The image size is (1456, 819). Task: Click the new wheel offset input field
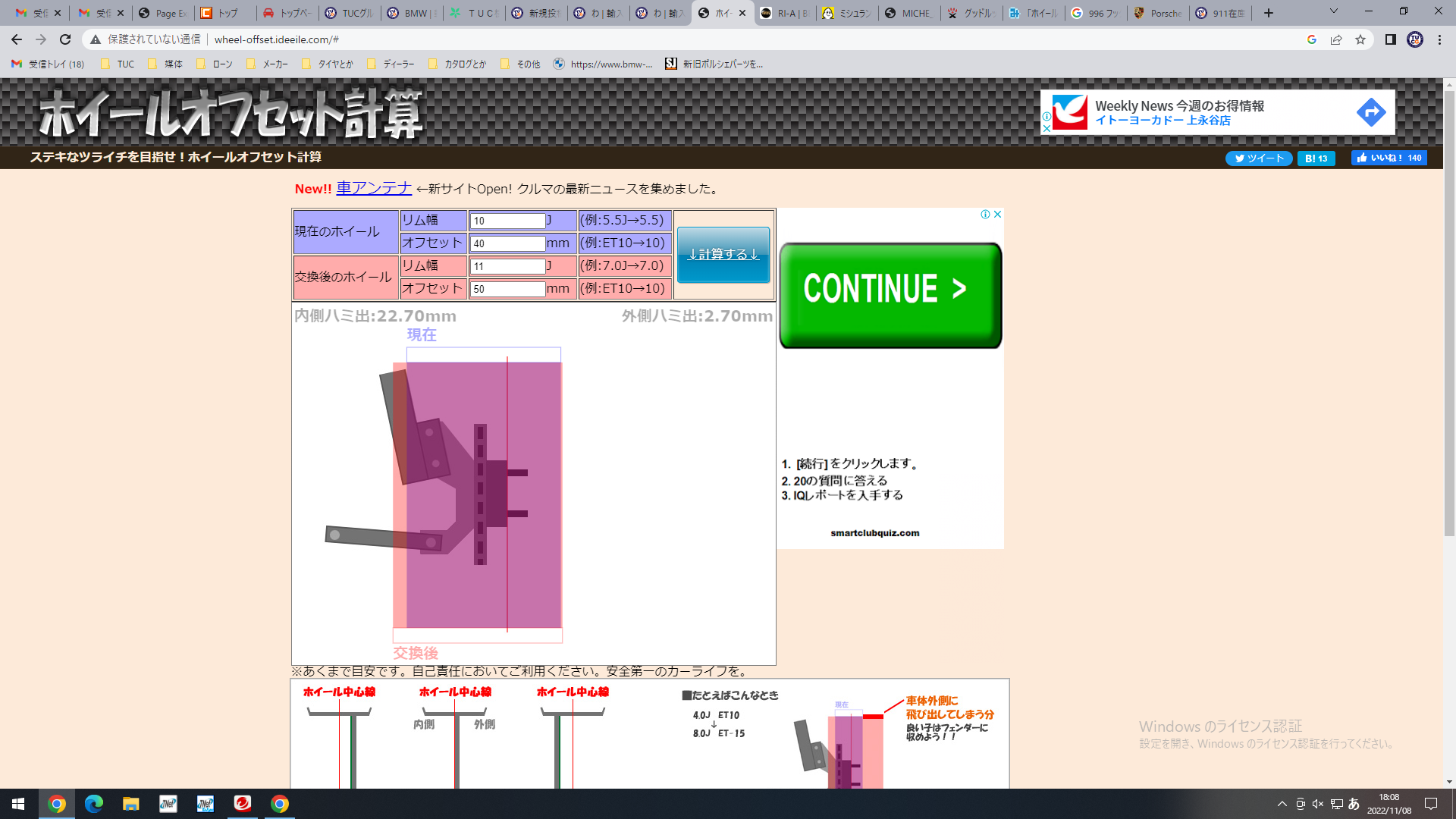[507, 289]
